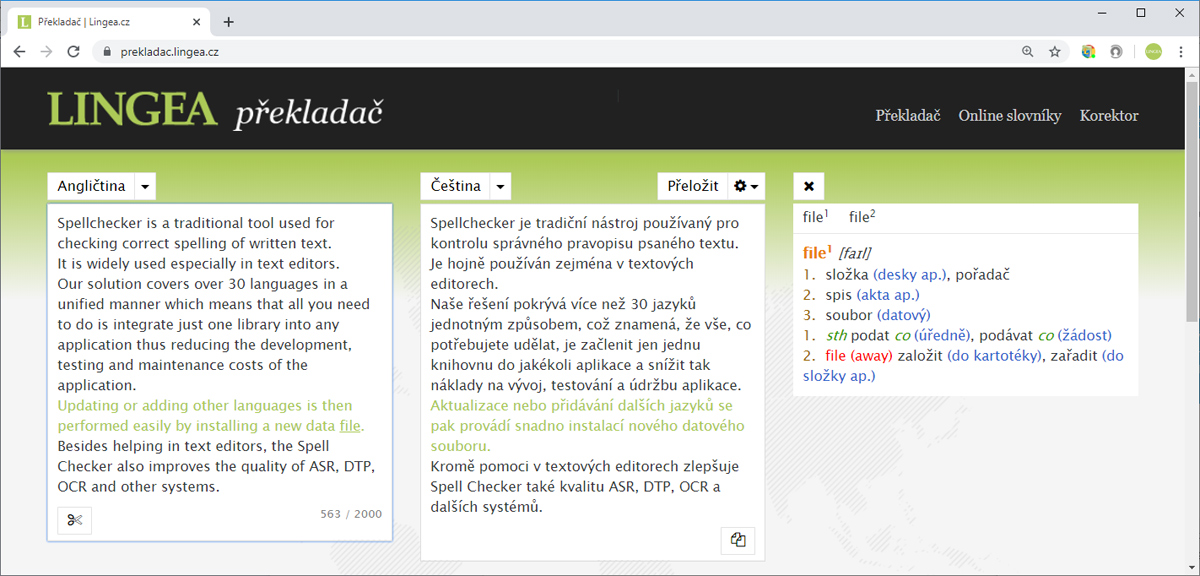Select the Čeština target language button
Image resolution: width=1200 pixels, height=576 pixels.
[456, 186]
